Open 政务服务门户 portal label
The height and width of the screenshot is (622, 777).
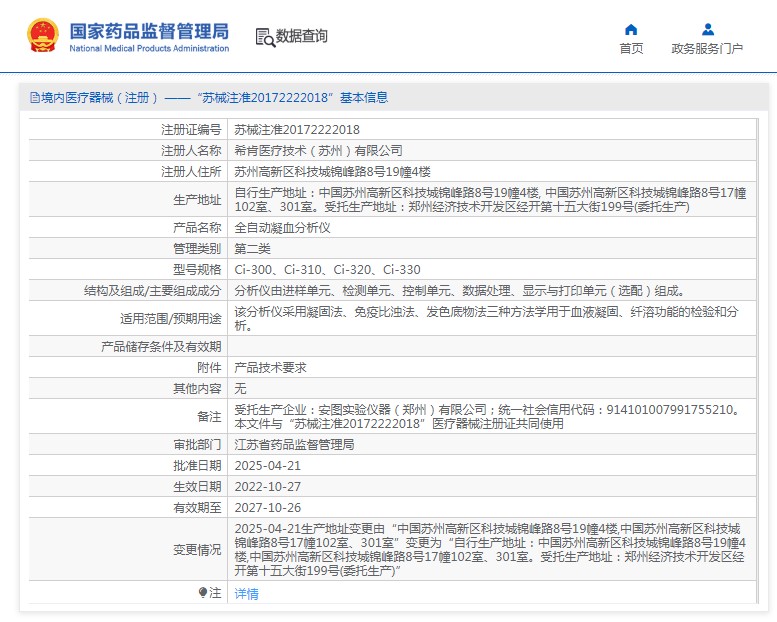pyautogui.click(x=707, y=49)
